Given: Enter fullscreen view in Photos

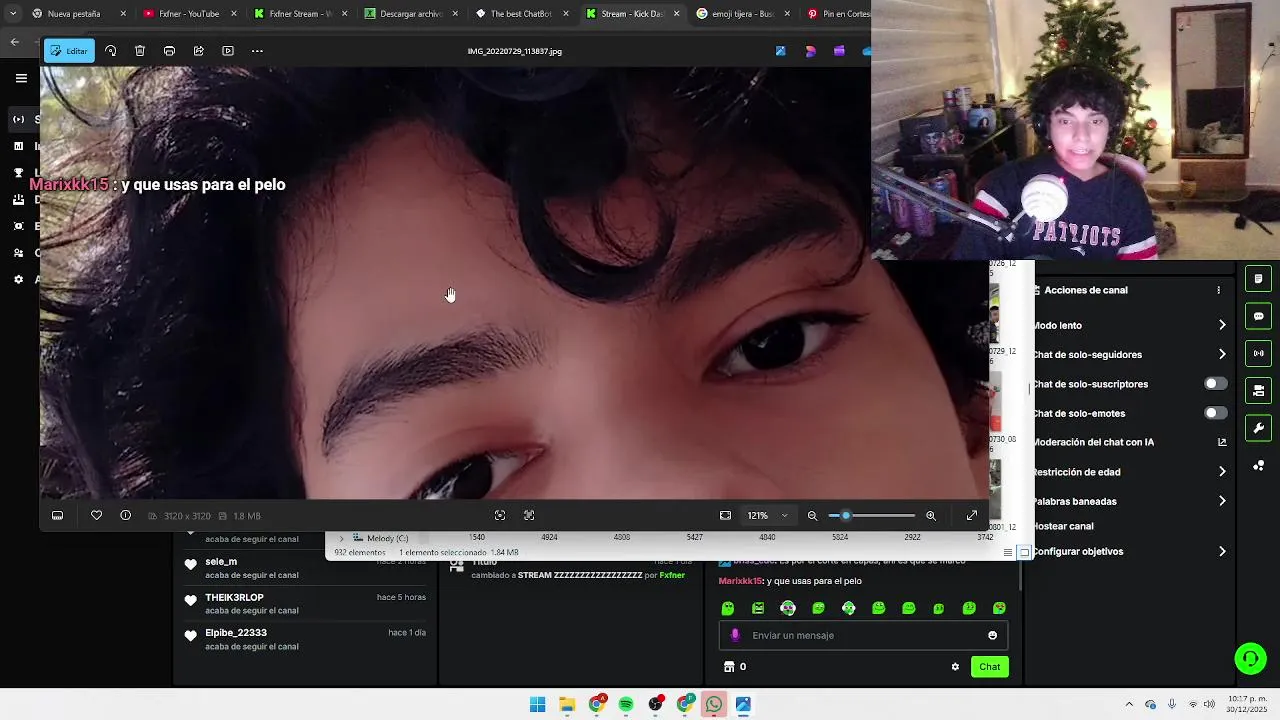Looking at the screenshot, I should [x=971, y=516].
